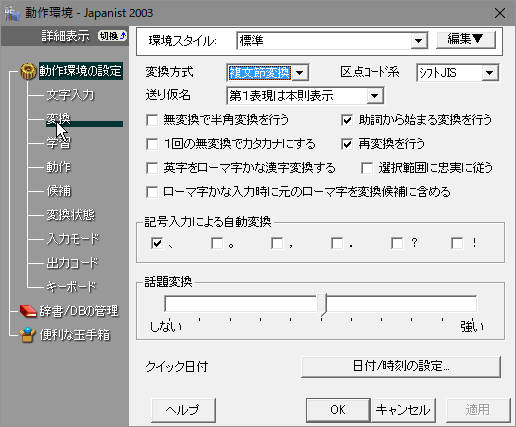Expand the 区点コード系 シフトJIS dropdown
The width and height of the screenshot is (516, 427).
[490, 73]
